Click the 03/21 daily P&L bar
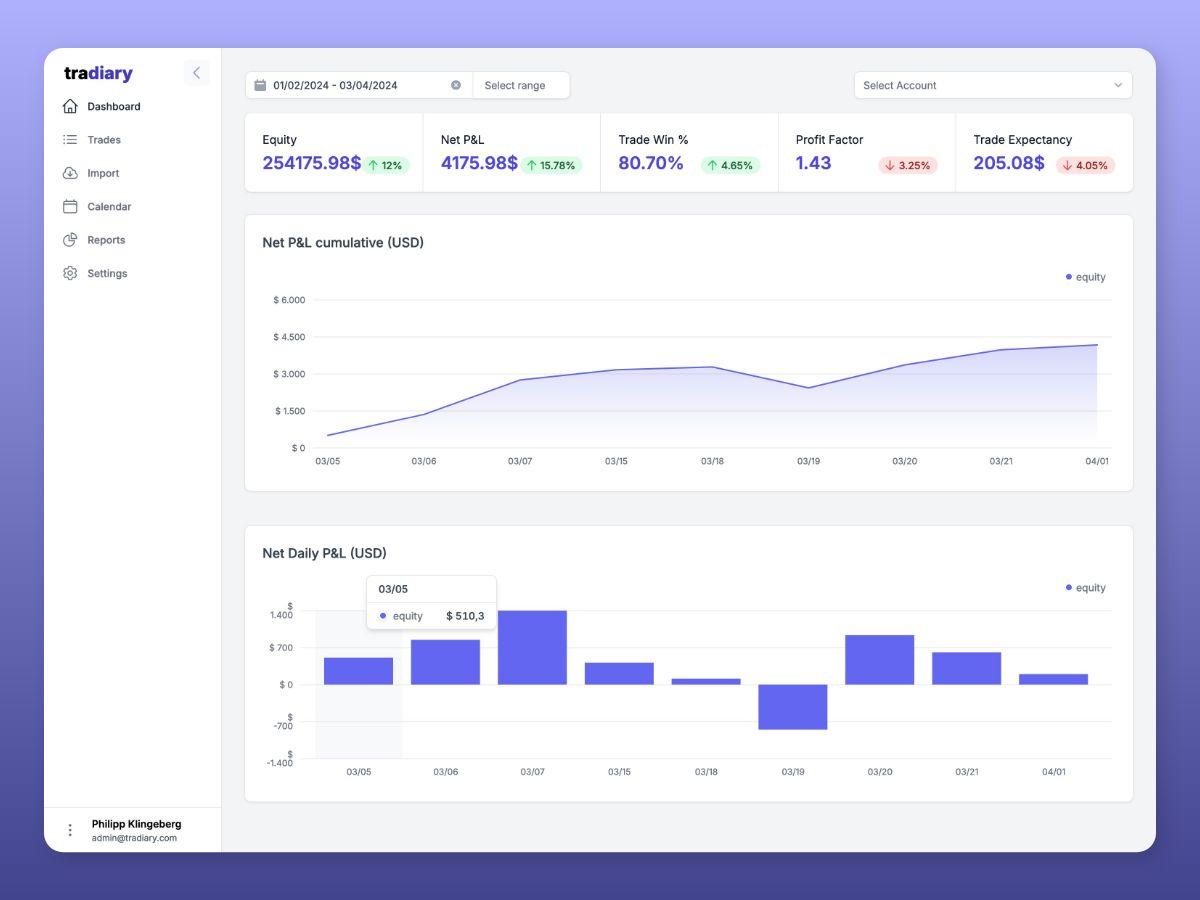 click(x=967, y=668)
